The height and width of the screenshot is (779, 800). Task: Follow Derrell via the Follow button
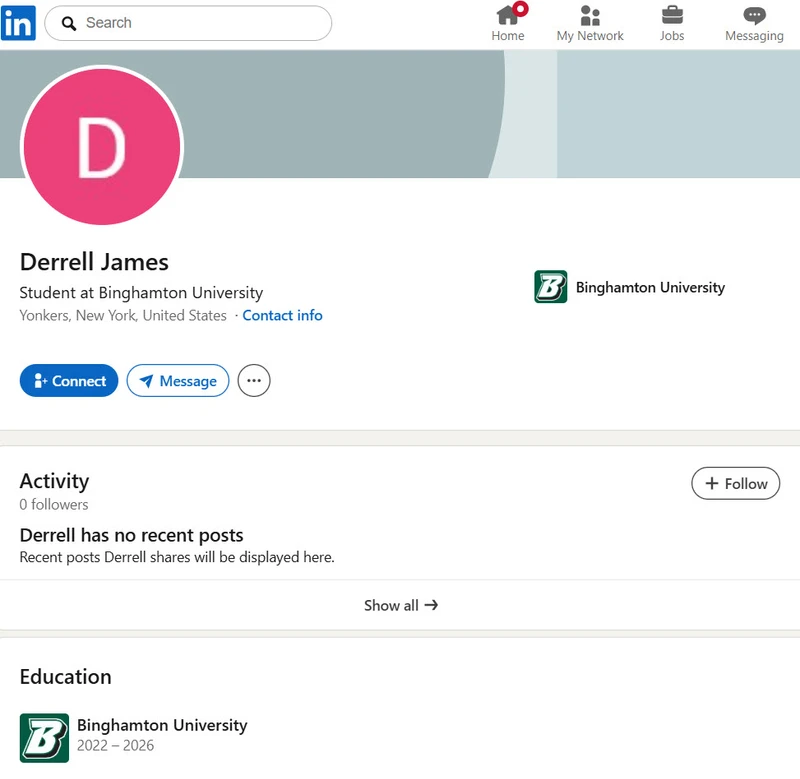click(736, 483)
